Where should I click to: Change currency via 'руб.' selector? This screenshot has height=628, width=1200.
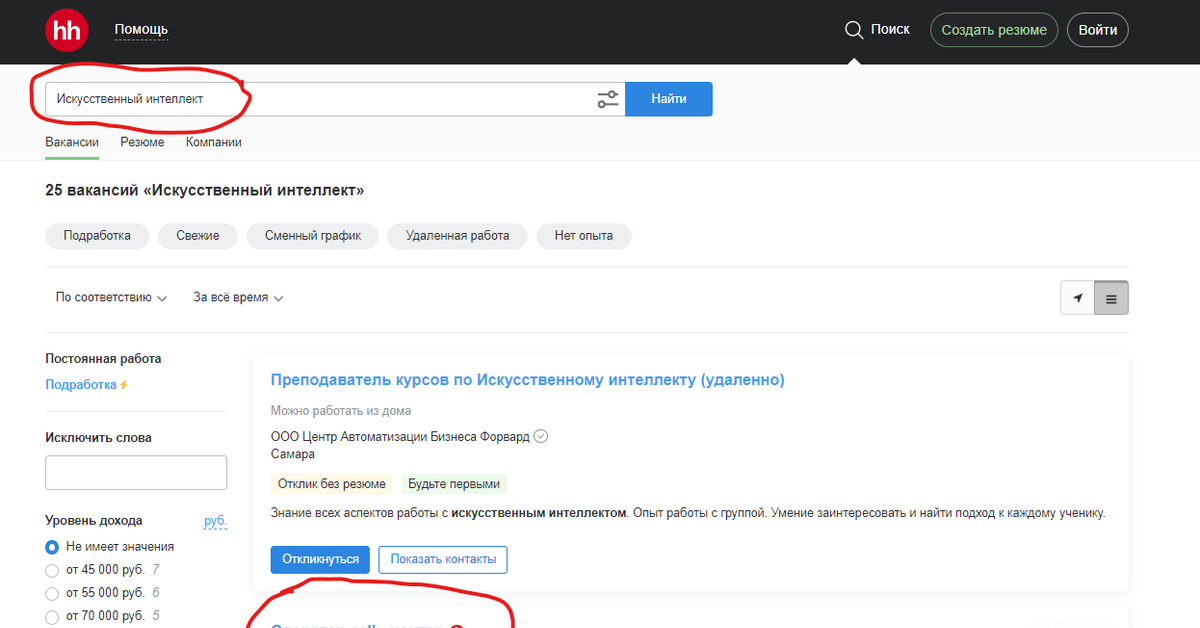215,521
